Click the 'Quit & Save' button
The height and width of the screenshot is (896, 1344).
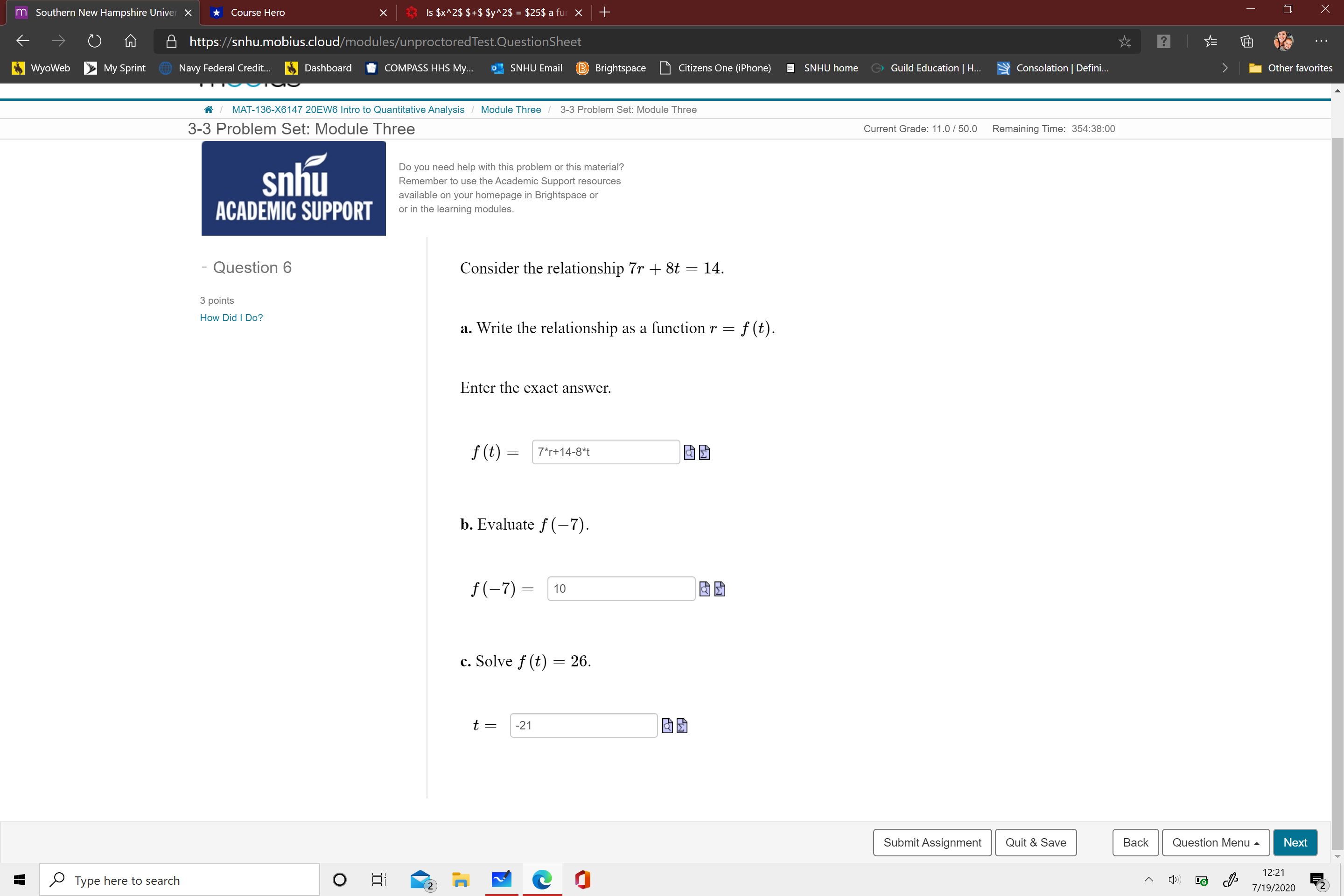tap(1035, 842)
